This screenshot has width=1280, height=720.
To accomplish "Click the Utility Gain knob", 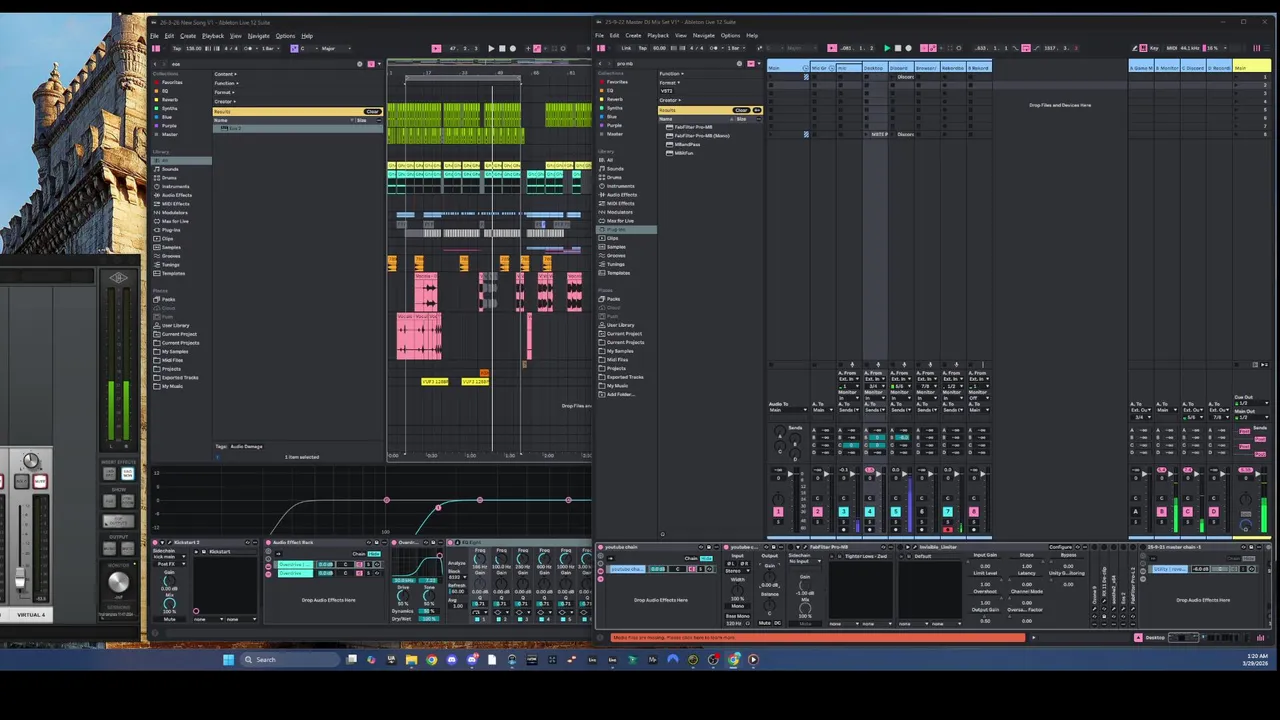I will click(x=769, y=577).
